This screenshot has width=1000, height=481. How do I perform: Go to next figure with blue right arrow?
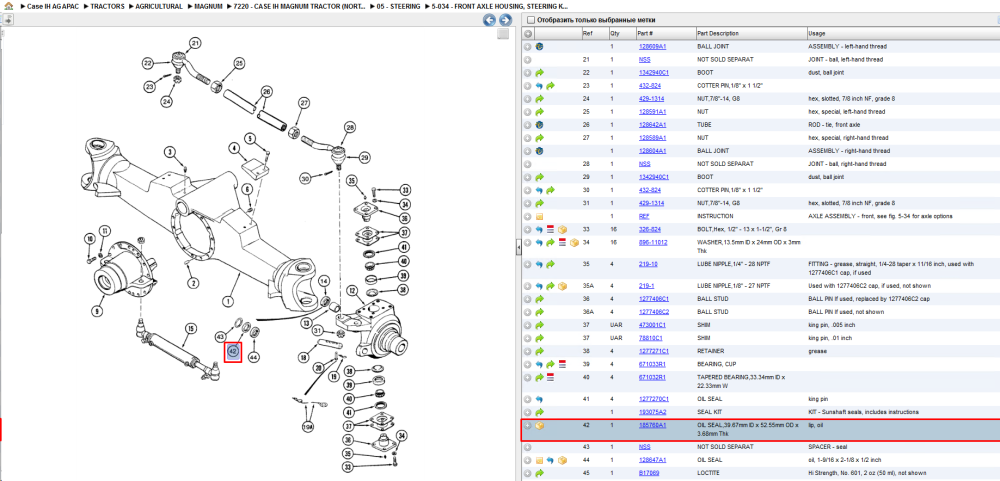coord(504,20)
